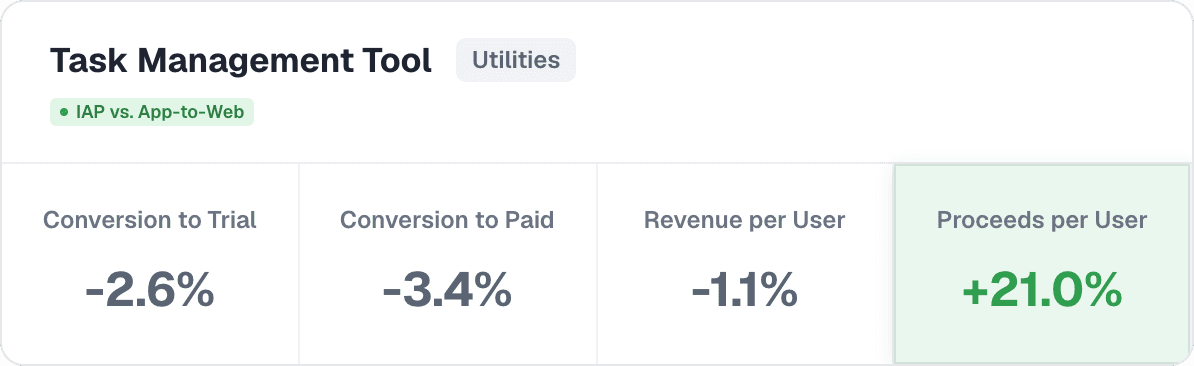Open the Task Management Tool title
The height and width of the screenshot is (366, 1194).
point(241,61)
